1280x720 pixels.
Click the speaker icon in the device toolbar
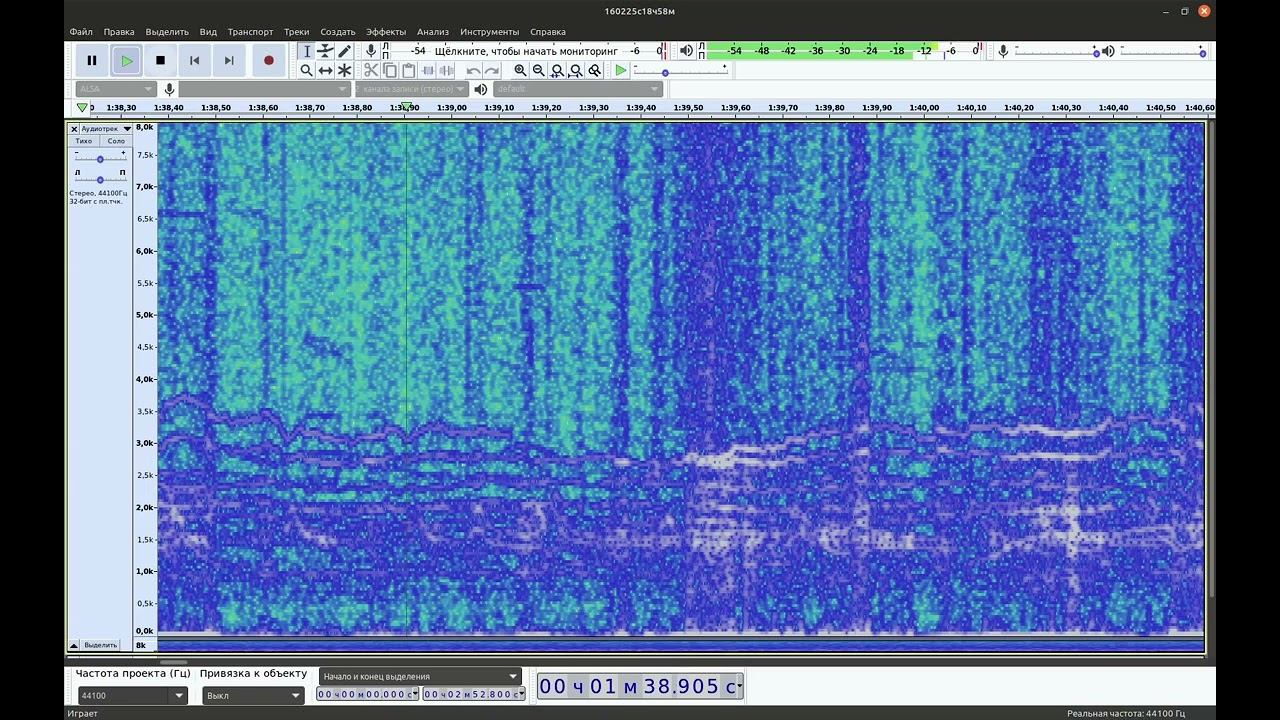(x=481, y=89)
